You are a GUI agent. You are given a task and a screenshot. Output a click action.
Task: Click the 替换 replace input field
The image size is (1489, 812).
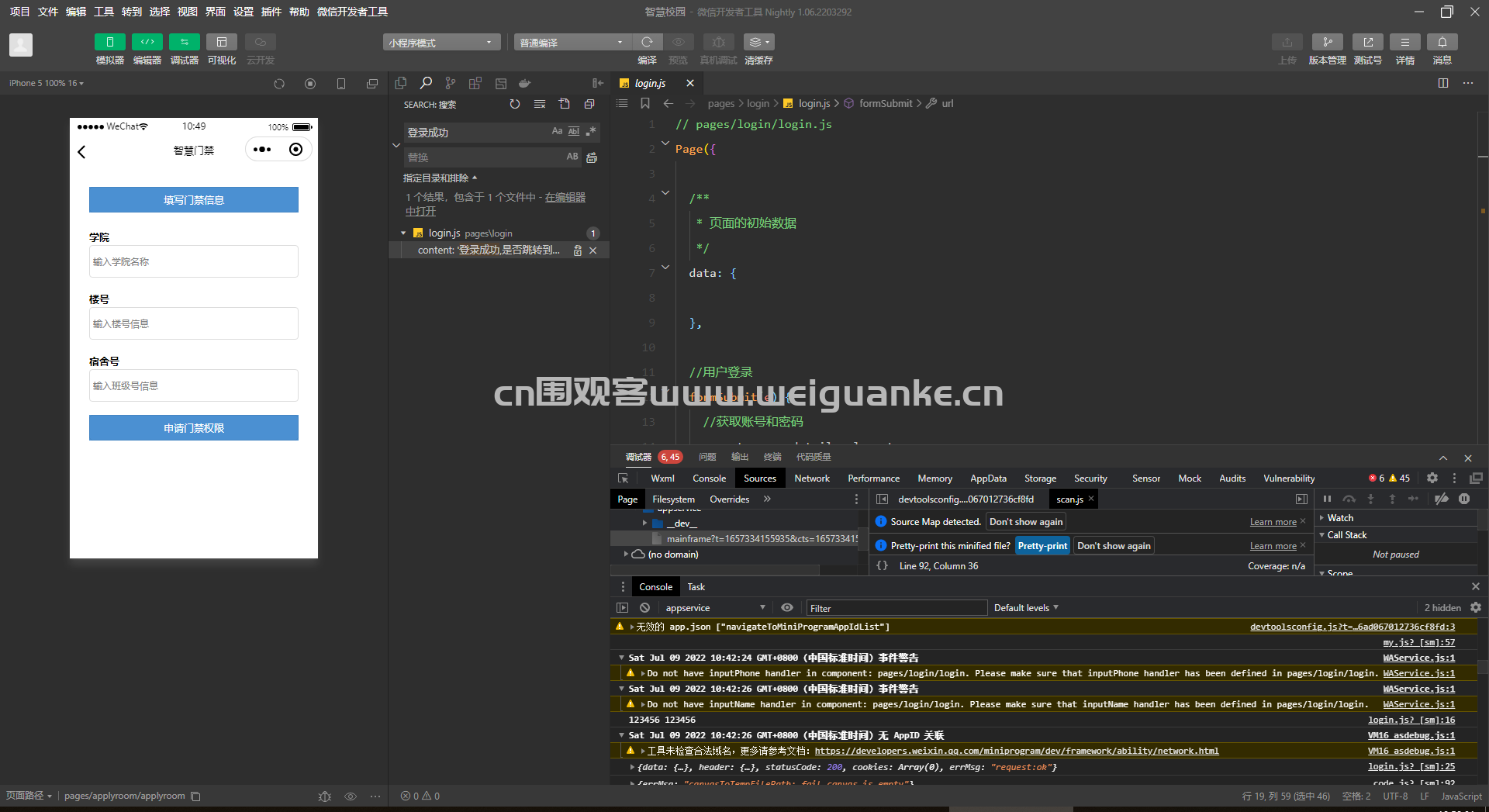click(484, 157)
